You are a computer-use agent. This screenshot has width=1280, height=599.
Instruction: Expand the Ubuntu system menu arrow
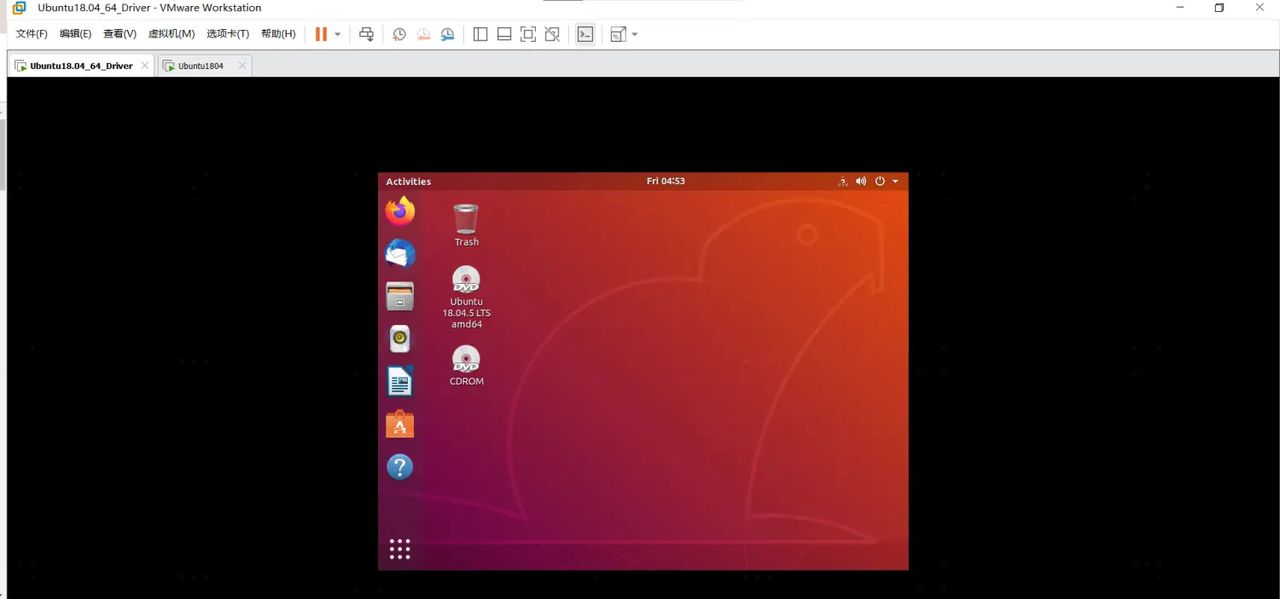895,181
